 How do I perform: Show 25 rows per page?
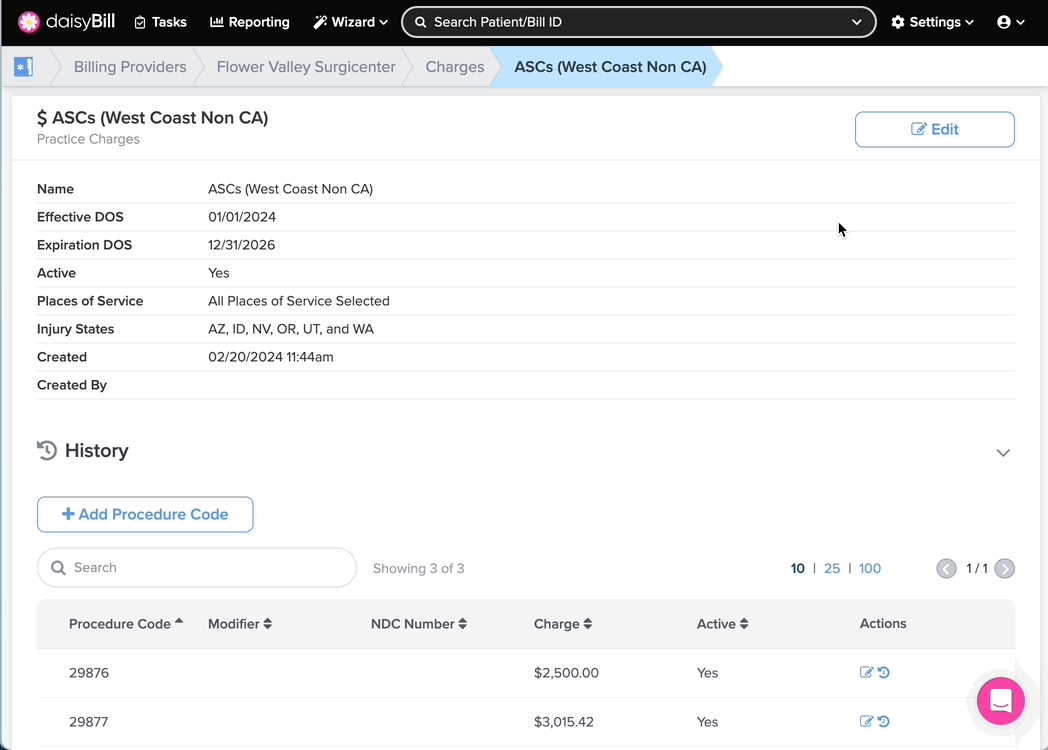pyautogui.click(x=832, y=569)
